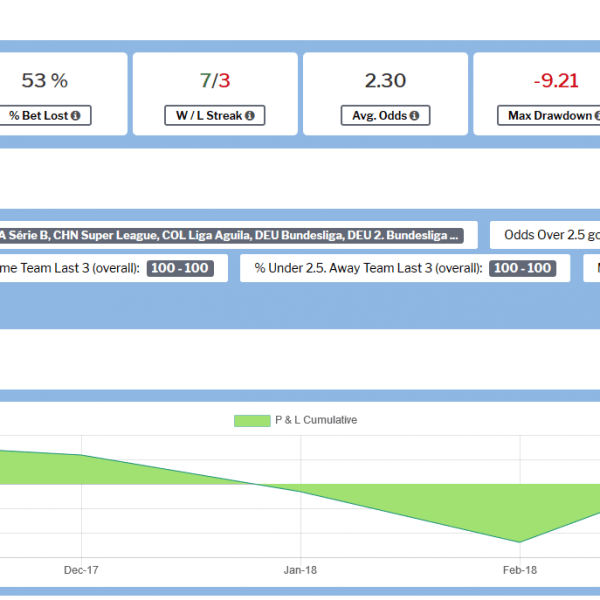Click the Avg. Odds label button
Viewport: 600px width, 600px height.
tap(385, 115)
